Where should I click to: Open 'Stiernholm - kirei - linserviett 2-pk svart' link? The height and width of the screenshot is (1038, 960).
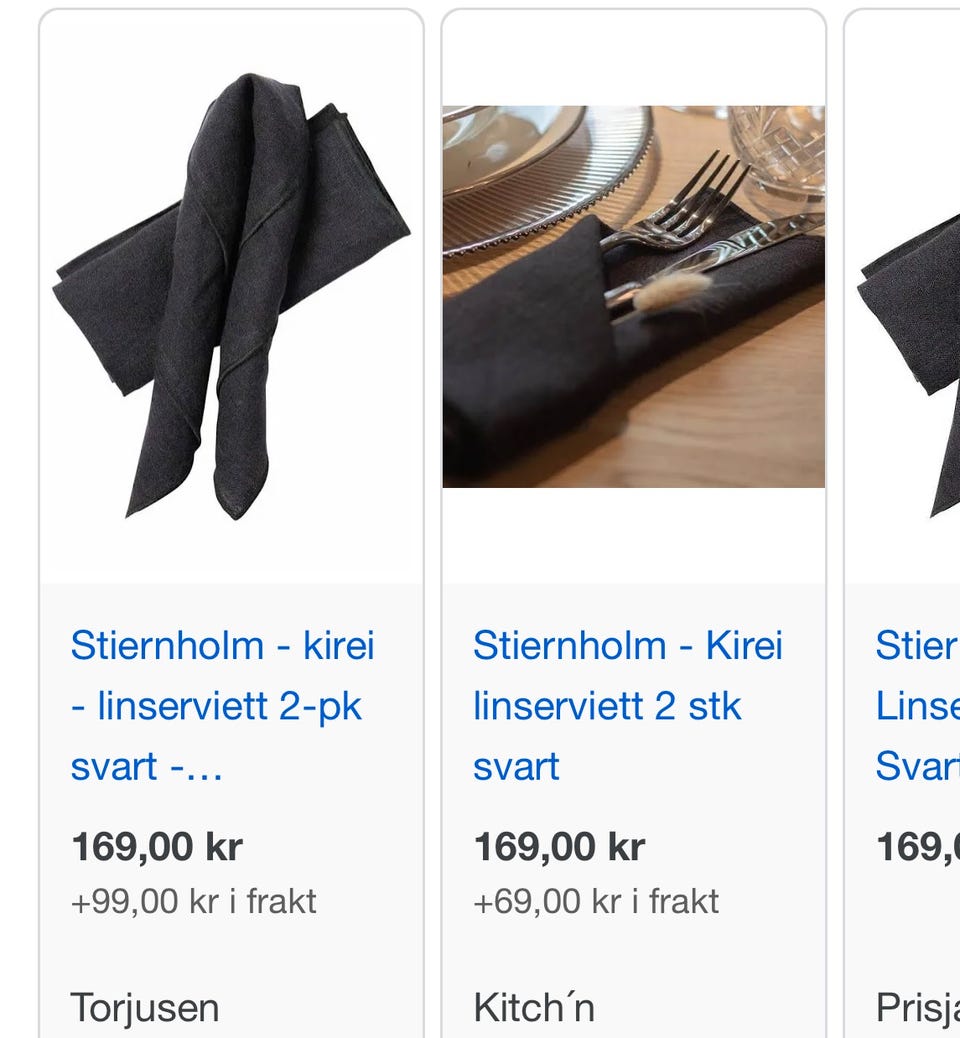[x=222, y=706]
